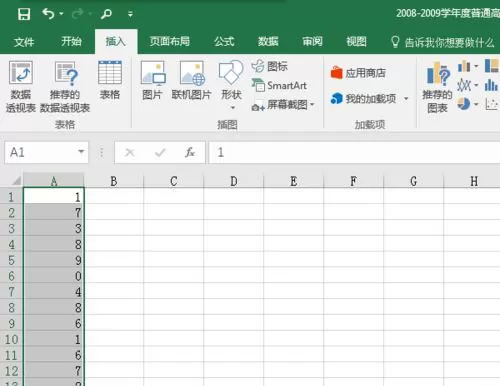Select column G header
Image resolution: width=500 pixels, height=386 pixels.
(414, 181)
